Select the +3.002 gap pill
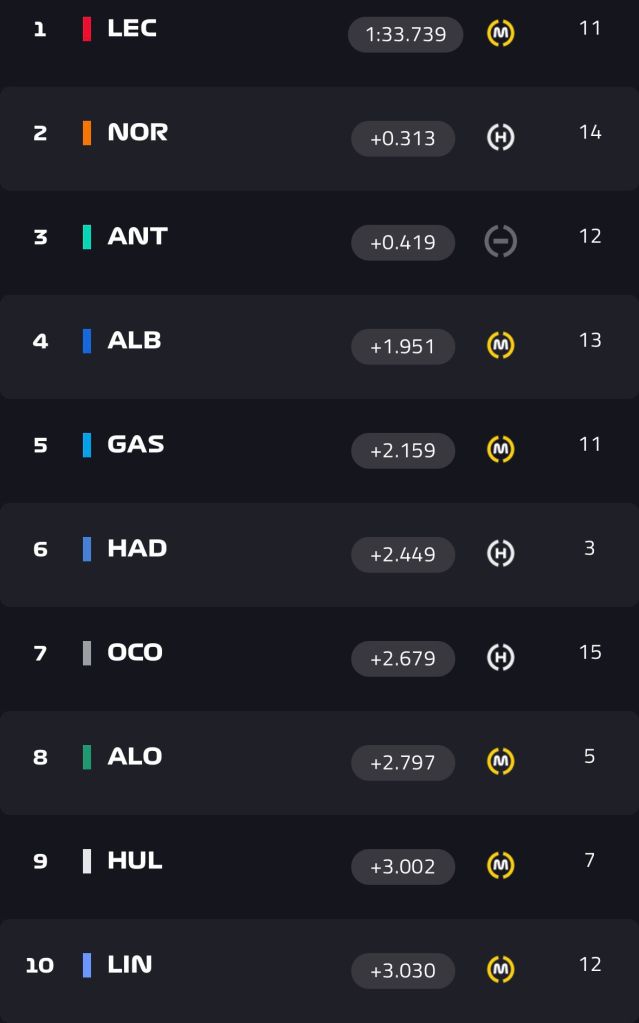 tap(403, 866)
